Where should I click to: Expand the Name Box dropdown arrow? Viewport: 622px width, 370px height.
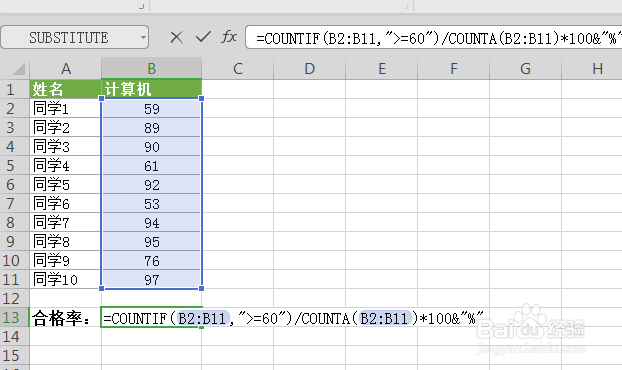click(143, 38)
